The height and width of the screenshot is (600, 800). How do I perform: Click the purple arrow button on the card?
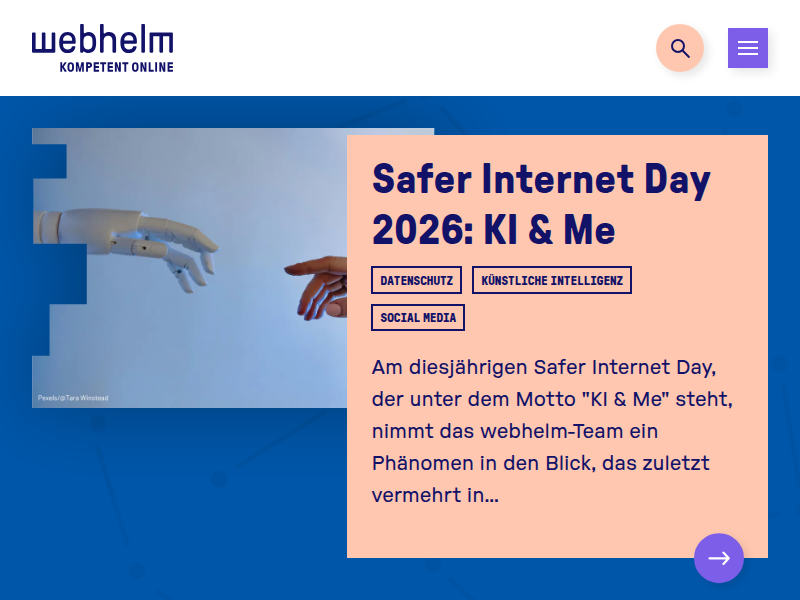pyautogui.click(x=719, y=558)
